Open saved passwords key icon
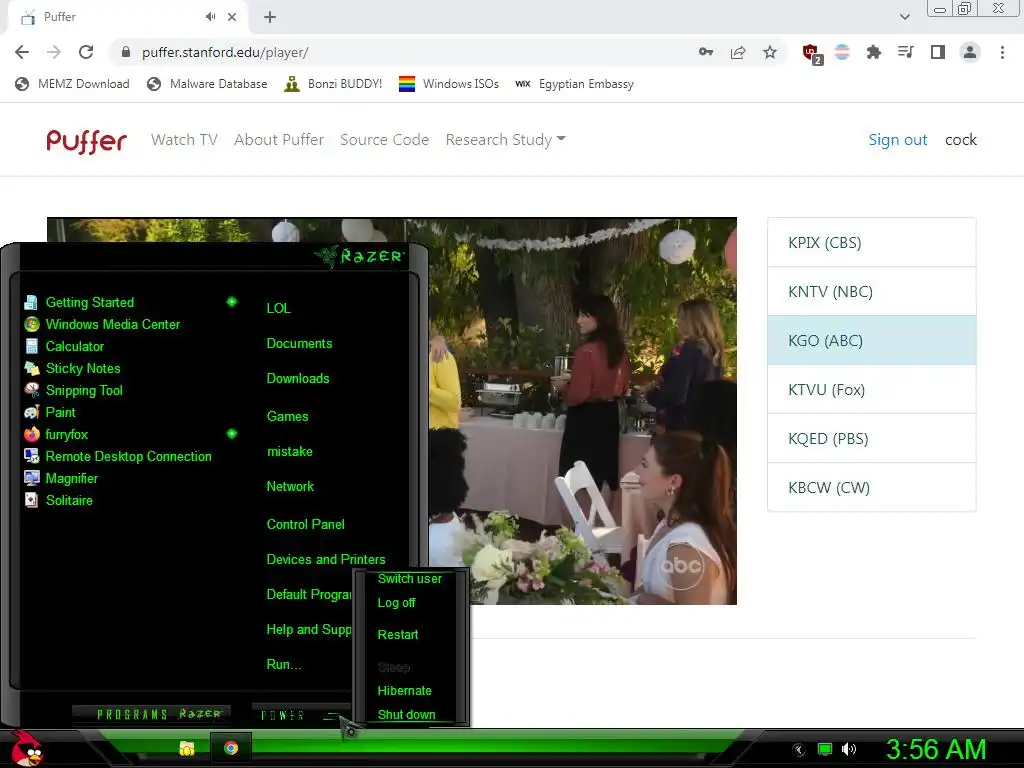Viewport: 1024px width, 768px height. pyautogui.click(x=705, y=52)
